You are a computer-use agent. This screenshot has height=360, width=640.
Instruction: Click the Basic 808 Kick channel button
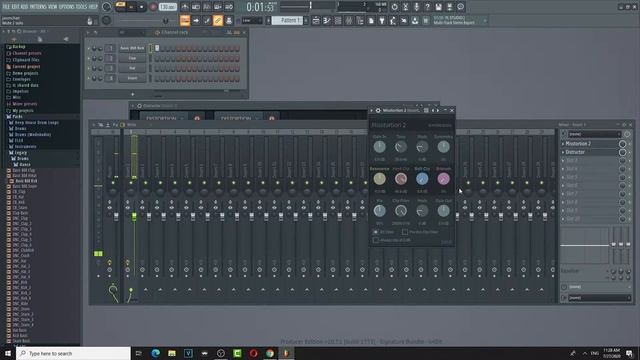[x=132, y=48]
